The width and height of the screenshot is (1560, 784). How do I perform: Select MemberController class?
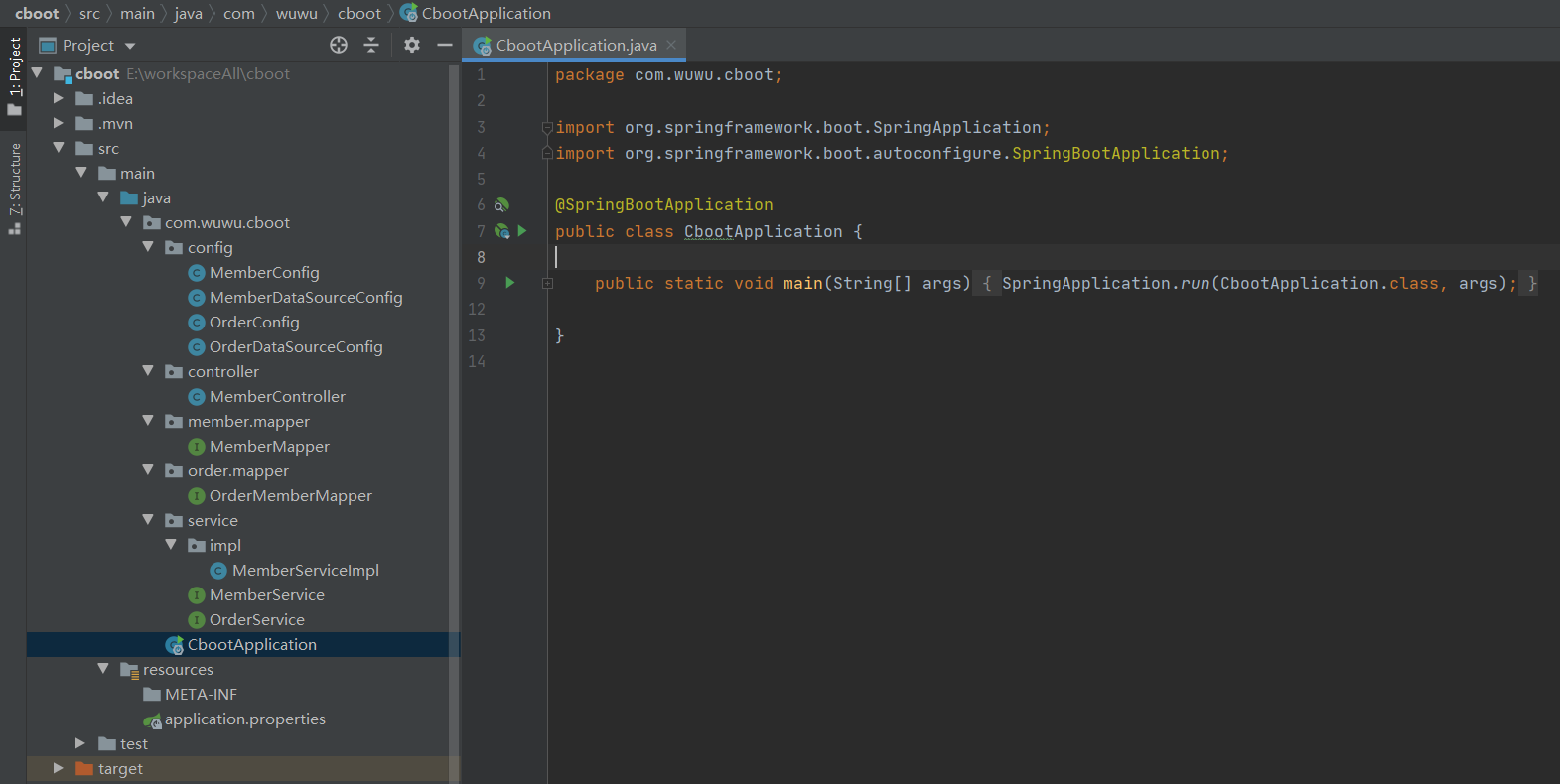277,396
